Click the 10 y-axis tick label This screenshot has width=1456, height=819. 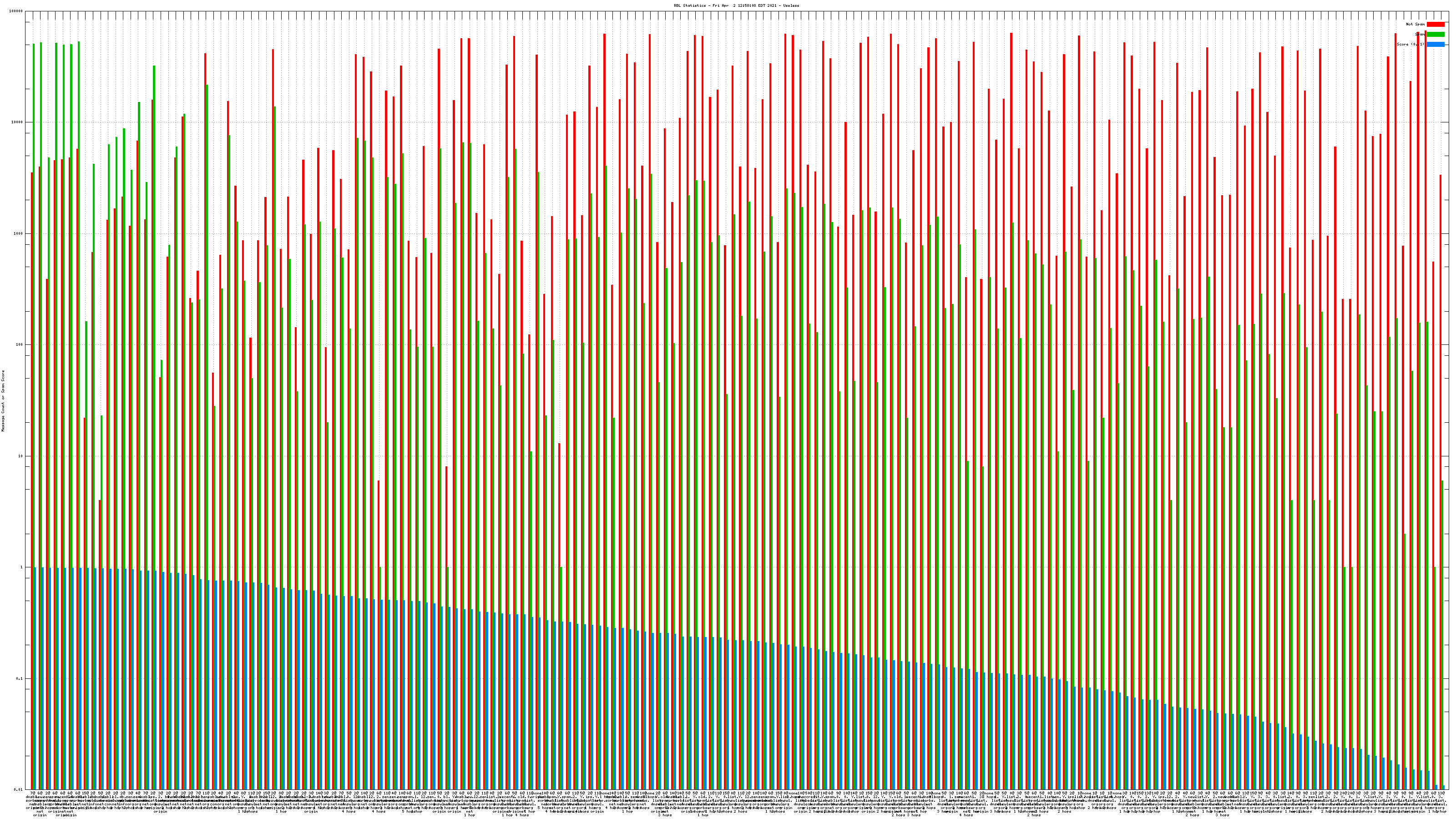pyautogui.click(x=21, y=456)
